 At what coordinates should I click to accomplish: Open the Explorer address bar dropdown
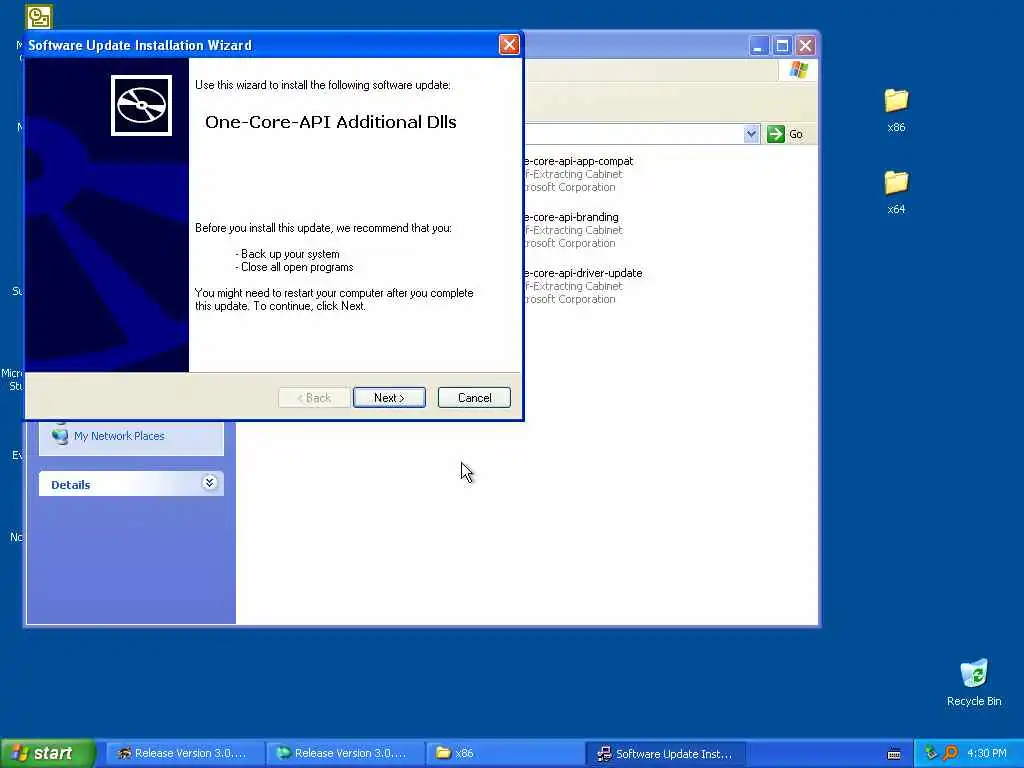tap(751, 134)
